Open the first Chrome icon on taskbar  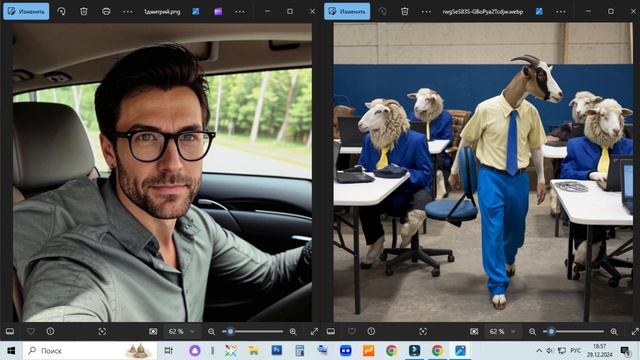391,351
